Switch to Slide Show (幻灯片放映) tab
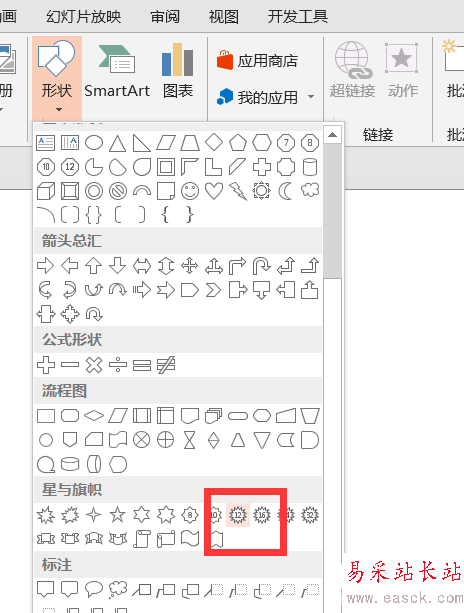This screenshot has height=613, width=464. tap(84, 16)
